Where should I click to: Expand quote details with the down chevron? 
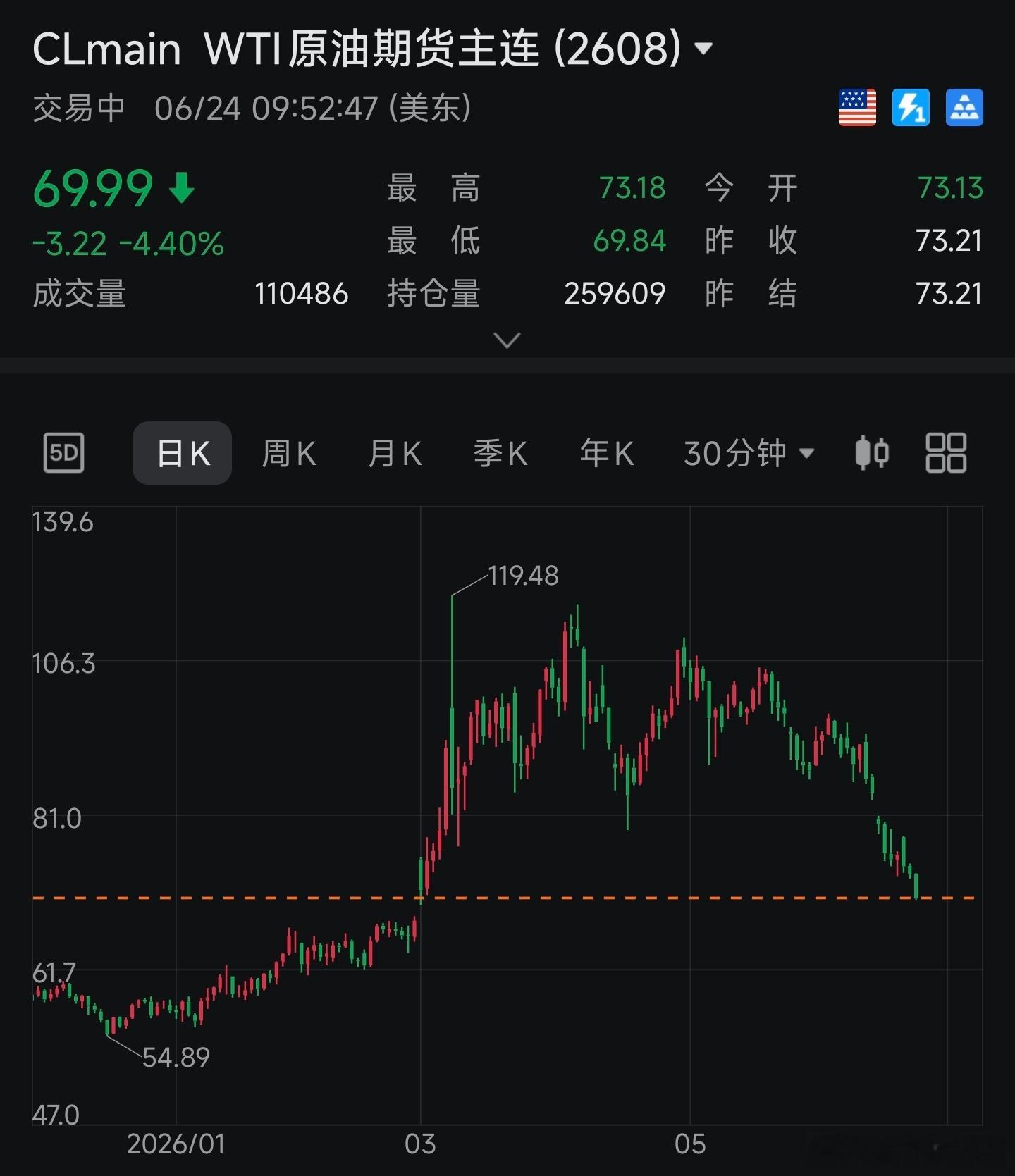coord(508,340)
